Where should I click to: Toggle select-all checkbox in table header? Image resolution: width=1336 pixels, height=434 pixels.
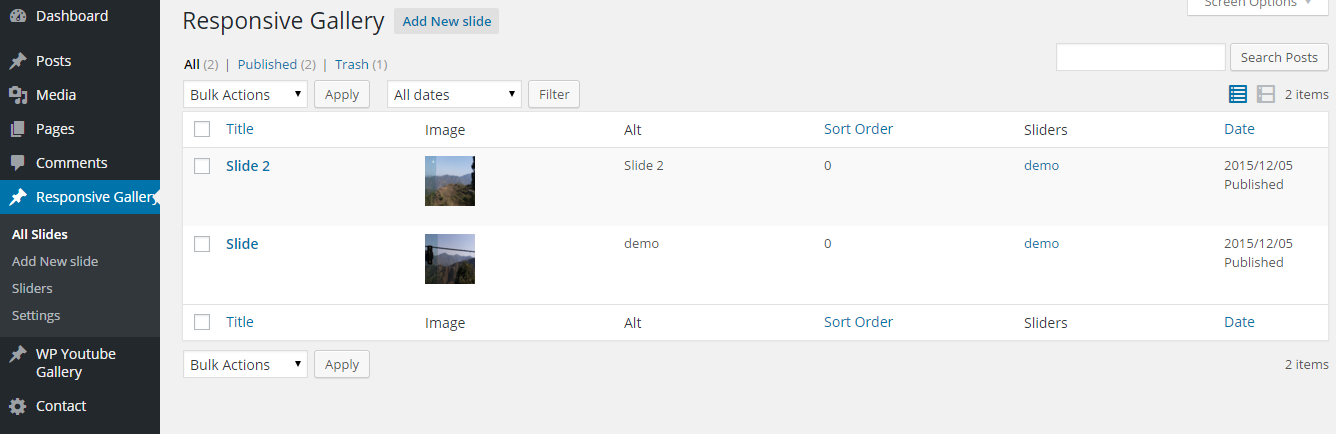click(202, 129)
